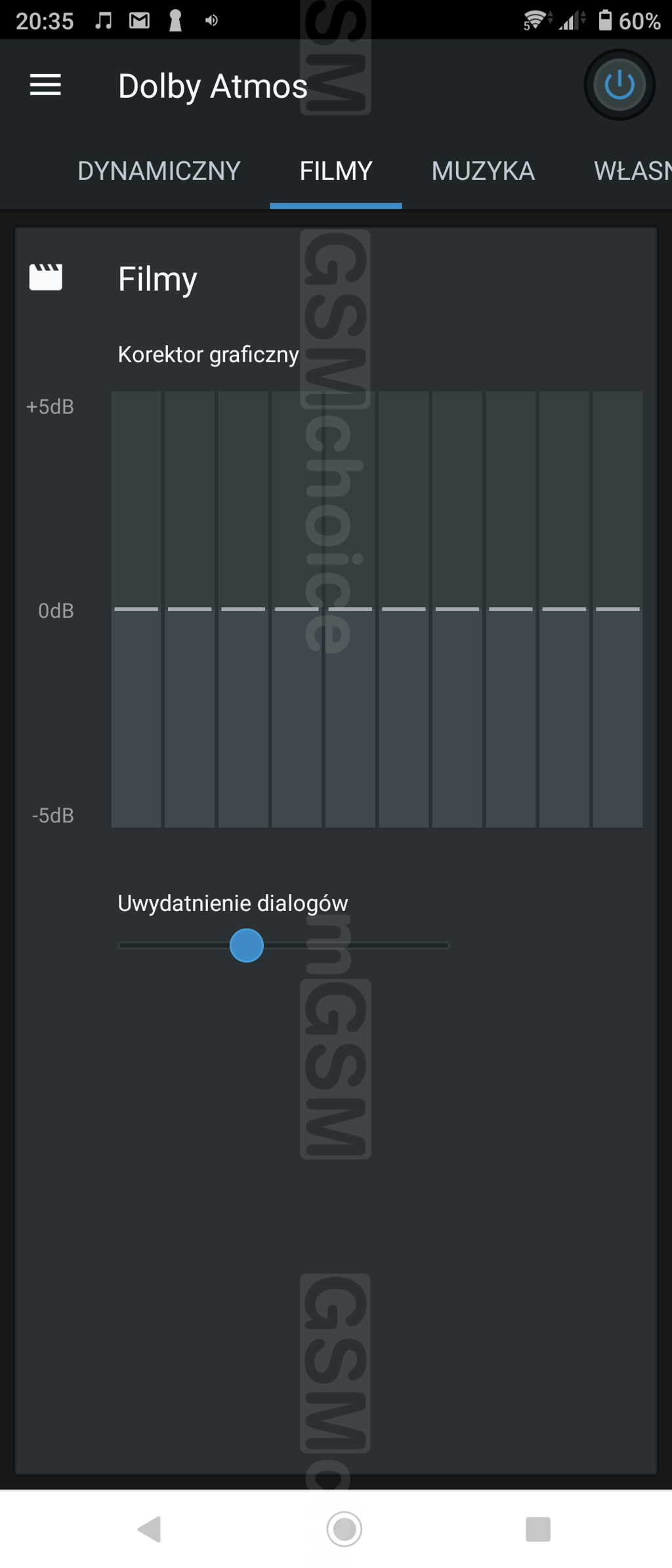Tap the music note status icon

pyautogui.click(x=103, y=21)
